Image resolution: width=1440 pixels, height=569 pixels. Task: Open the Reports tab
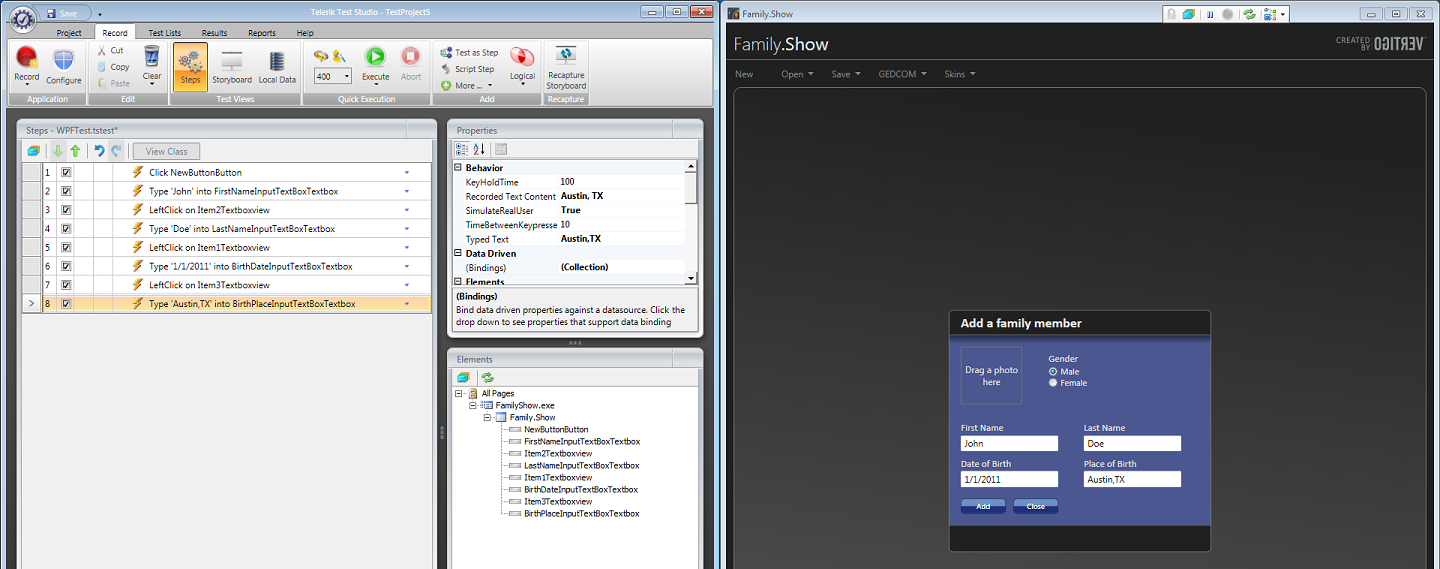coord(262,33)
